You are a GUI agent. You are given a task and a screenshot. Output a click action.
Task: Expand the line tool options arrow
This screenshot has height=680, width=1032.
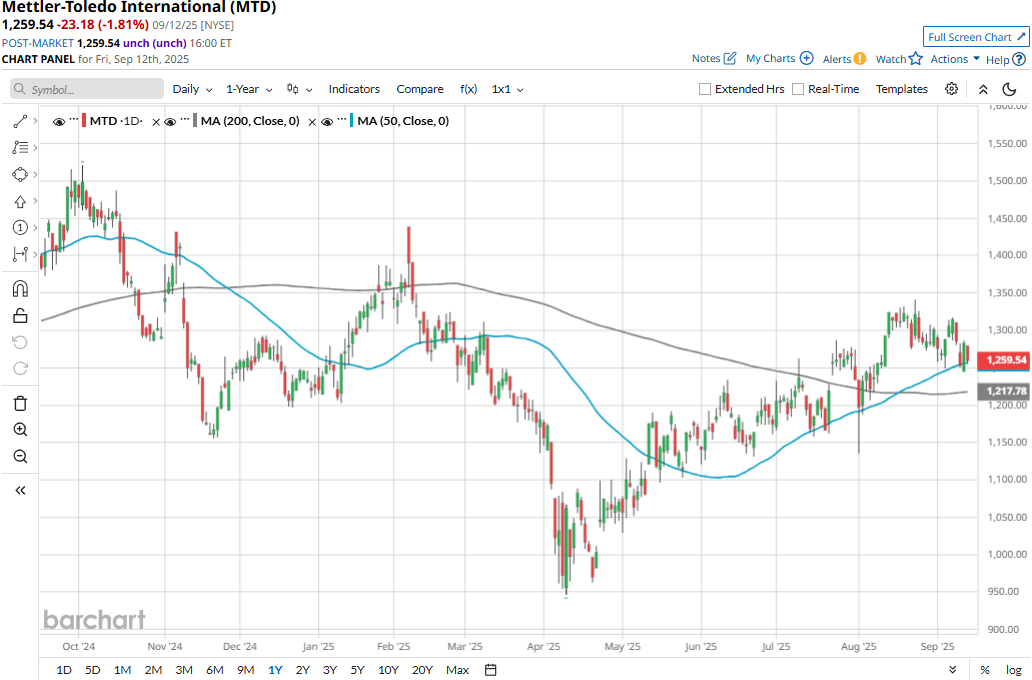35,121
